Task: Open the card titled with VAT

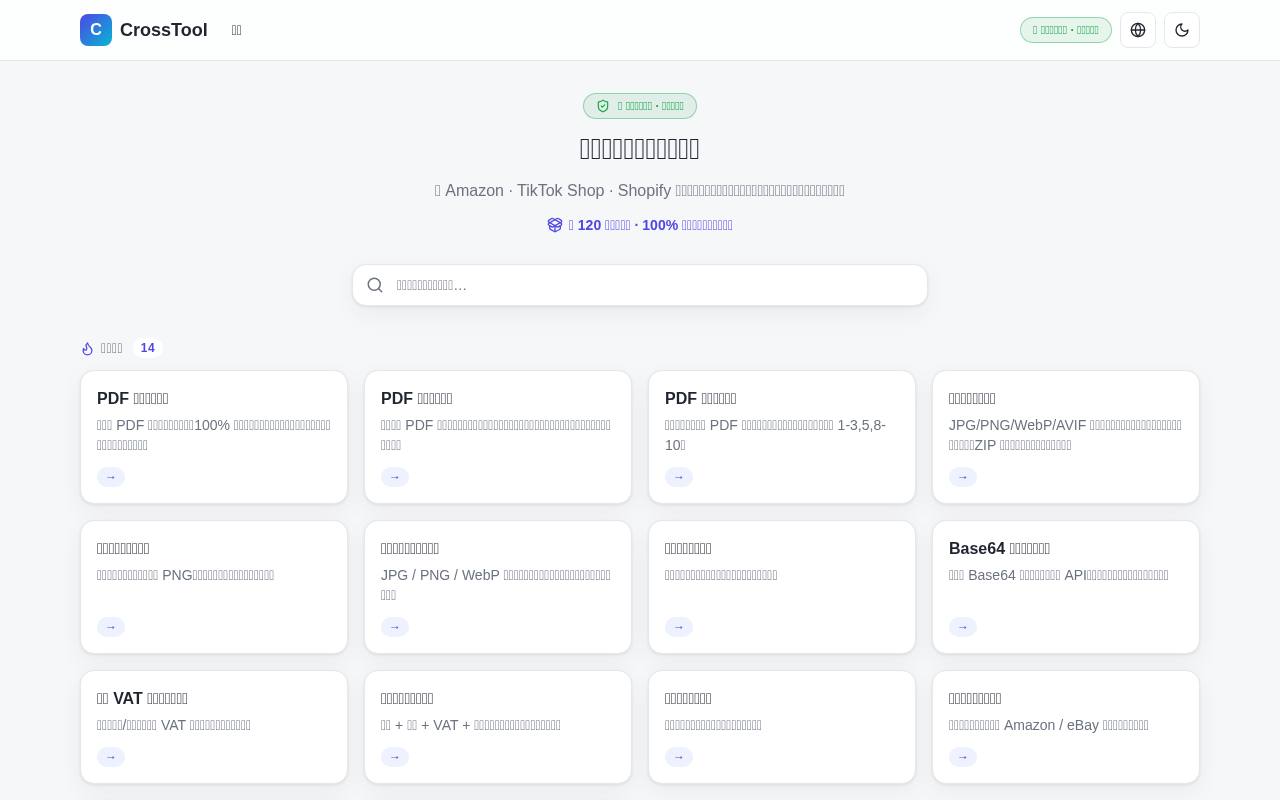Action: point(142,698)
